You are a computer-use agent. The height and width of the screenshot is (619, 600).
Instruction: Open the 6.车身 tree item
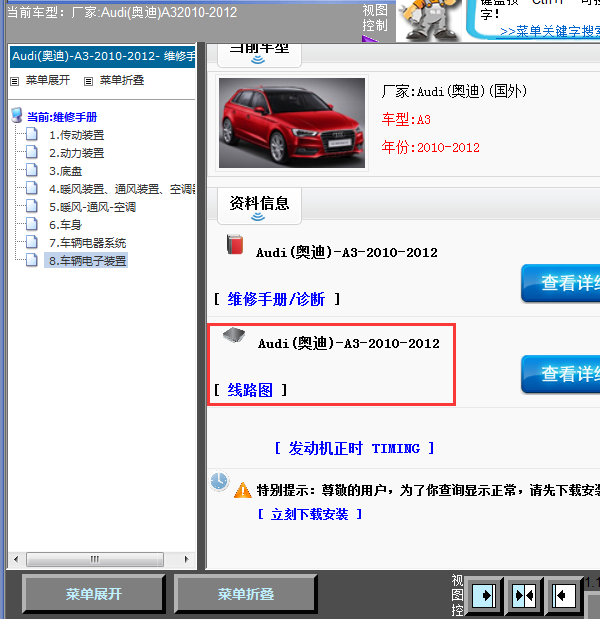pyautogui.click(x=65, y=225)
